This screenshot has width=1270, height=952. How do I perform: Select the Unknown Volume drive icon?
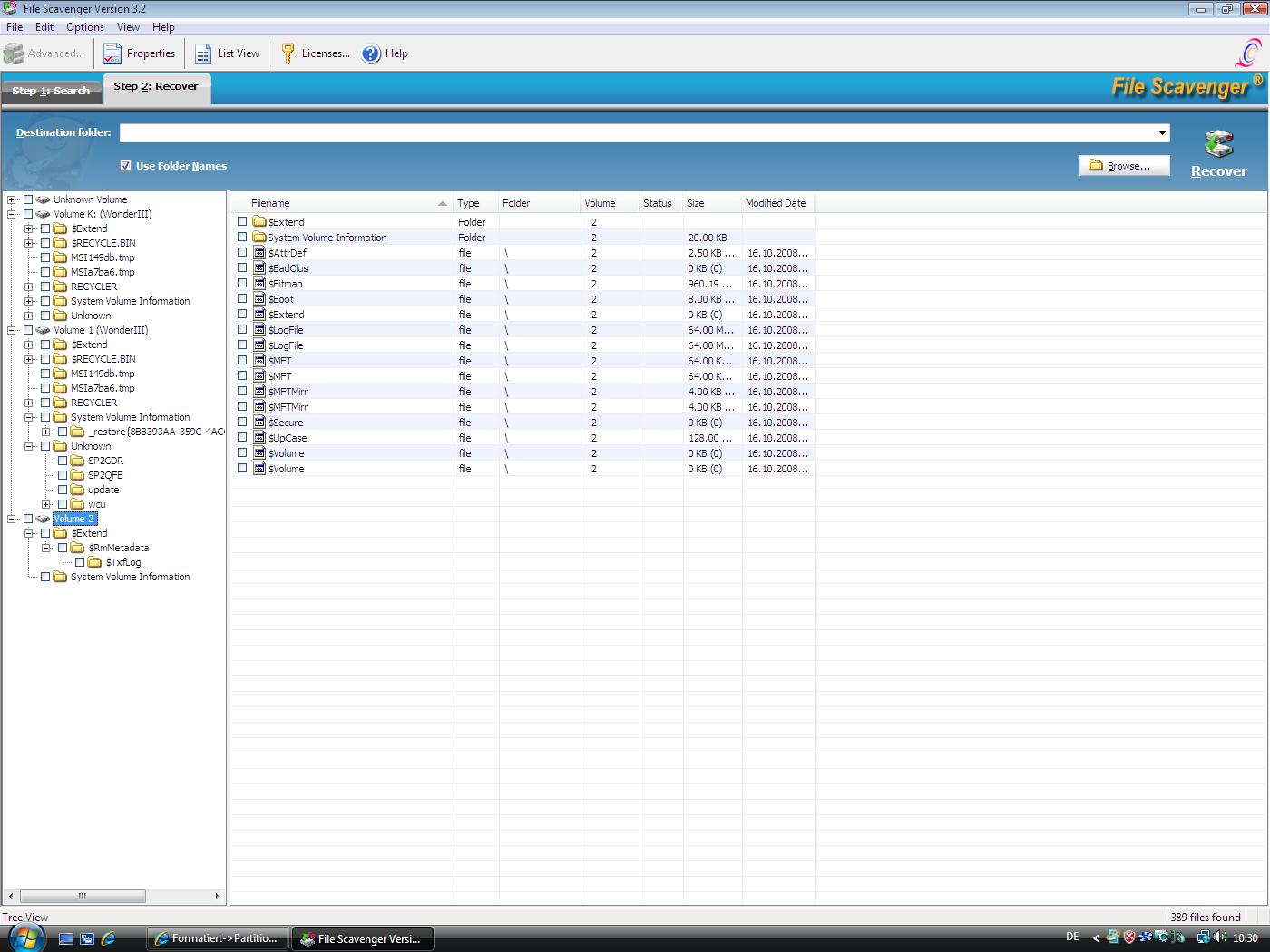pos(43,199)
